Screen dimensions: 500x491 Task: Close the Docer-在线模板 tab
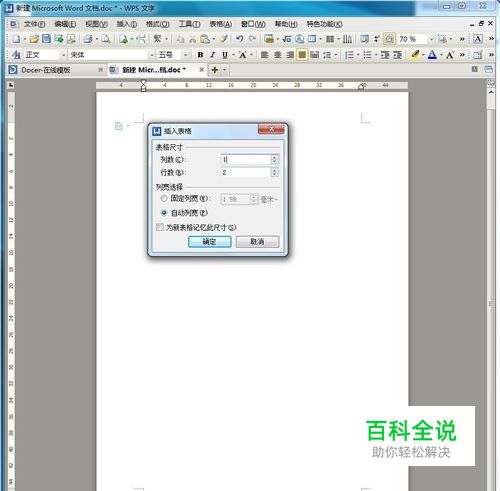100,70
